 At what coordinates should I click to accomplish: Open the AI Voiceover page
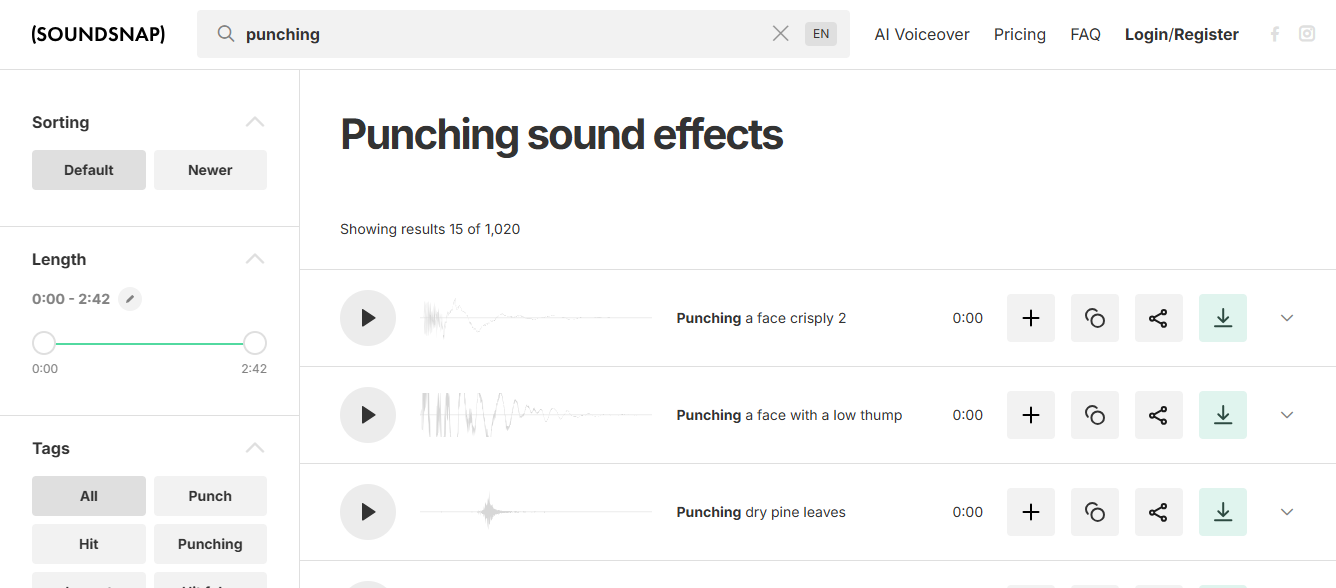(x=921, y=33)
